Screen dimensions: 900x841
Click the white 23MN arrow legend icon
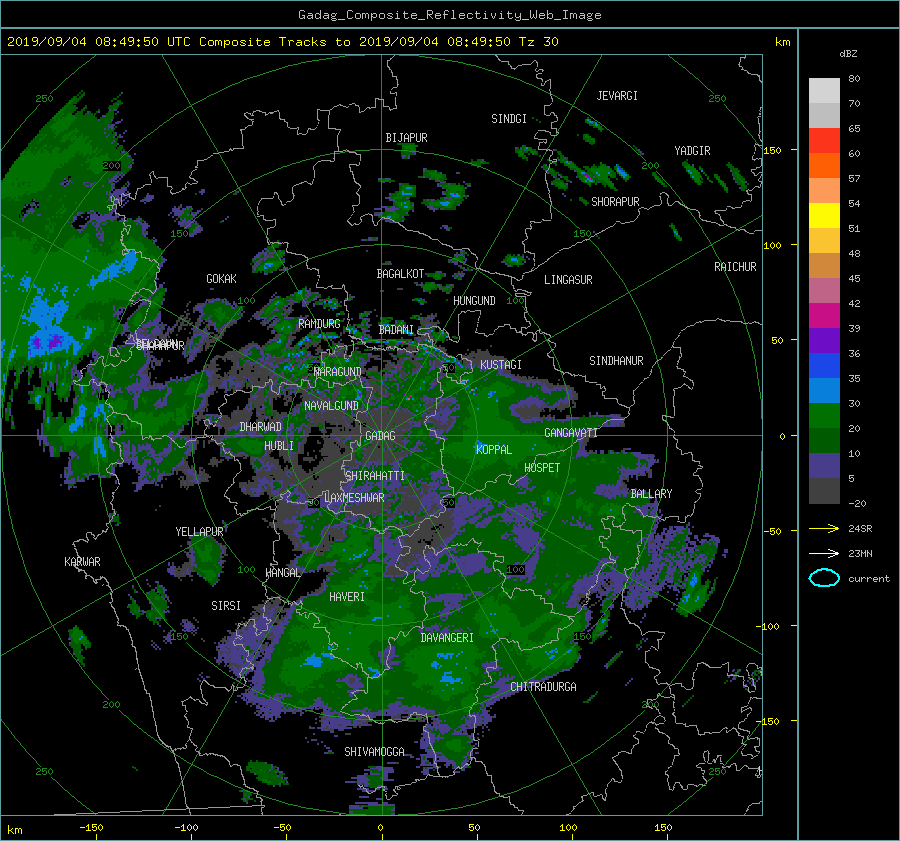coord(824,553)
